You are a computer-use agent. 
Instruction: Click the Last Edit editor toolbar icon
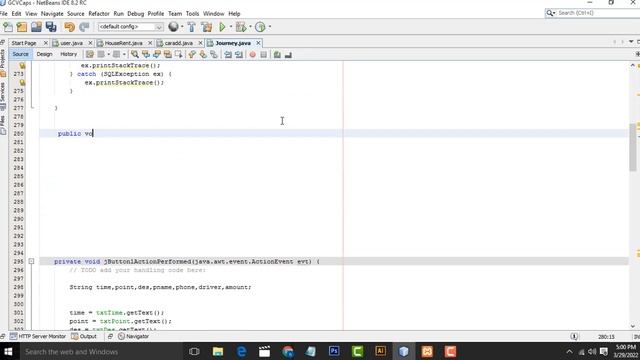point(90,55)
